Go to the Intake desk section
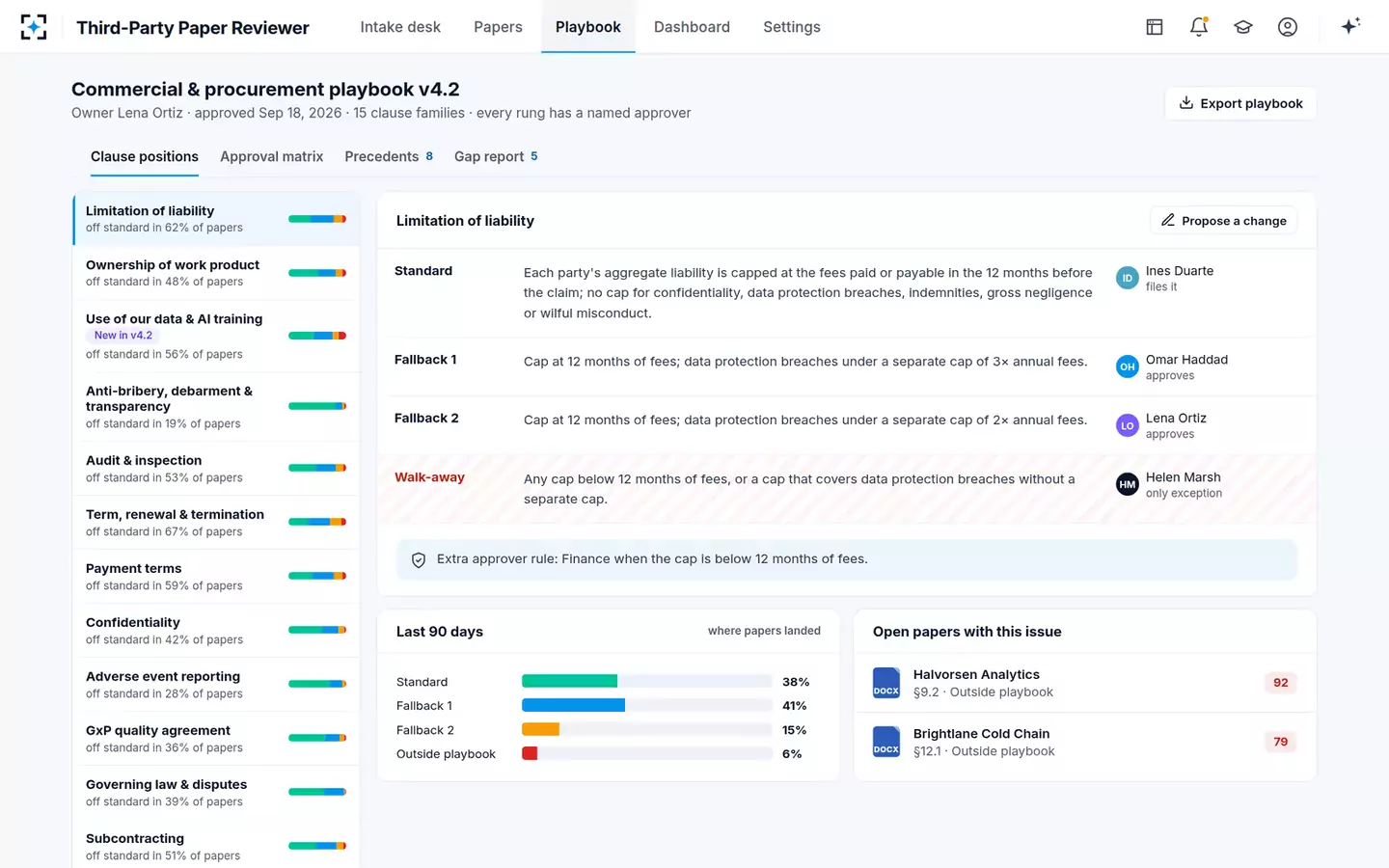 400,27
